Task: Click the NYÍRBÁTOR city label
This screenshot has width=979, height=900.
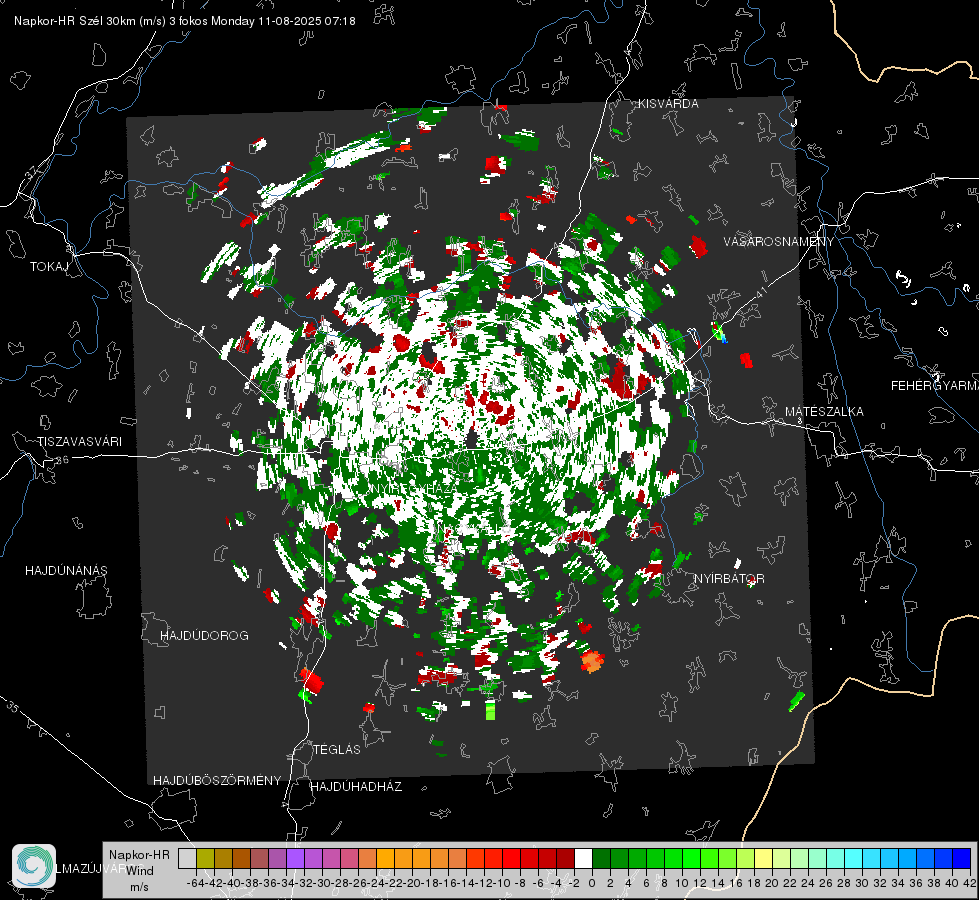Action: click(x=729, y=579)
